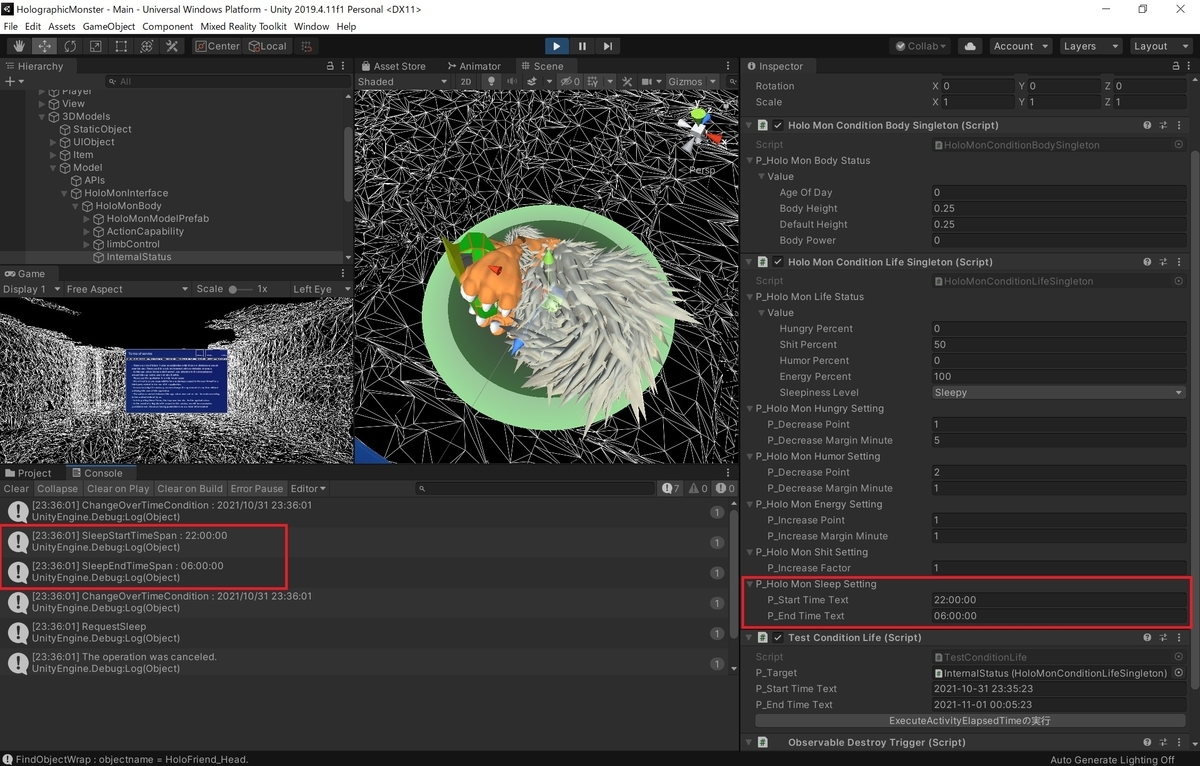
Task: Toggle Scene lighting bulb icon
Action: tap(491, 81)
